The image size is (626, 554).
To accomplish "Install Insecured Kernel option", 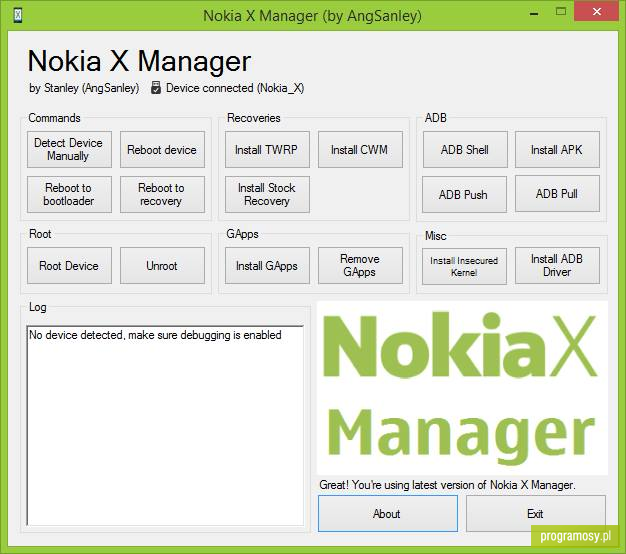I will pos(464,267).
